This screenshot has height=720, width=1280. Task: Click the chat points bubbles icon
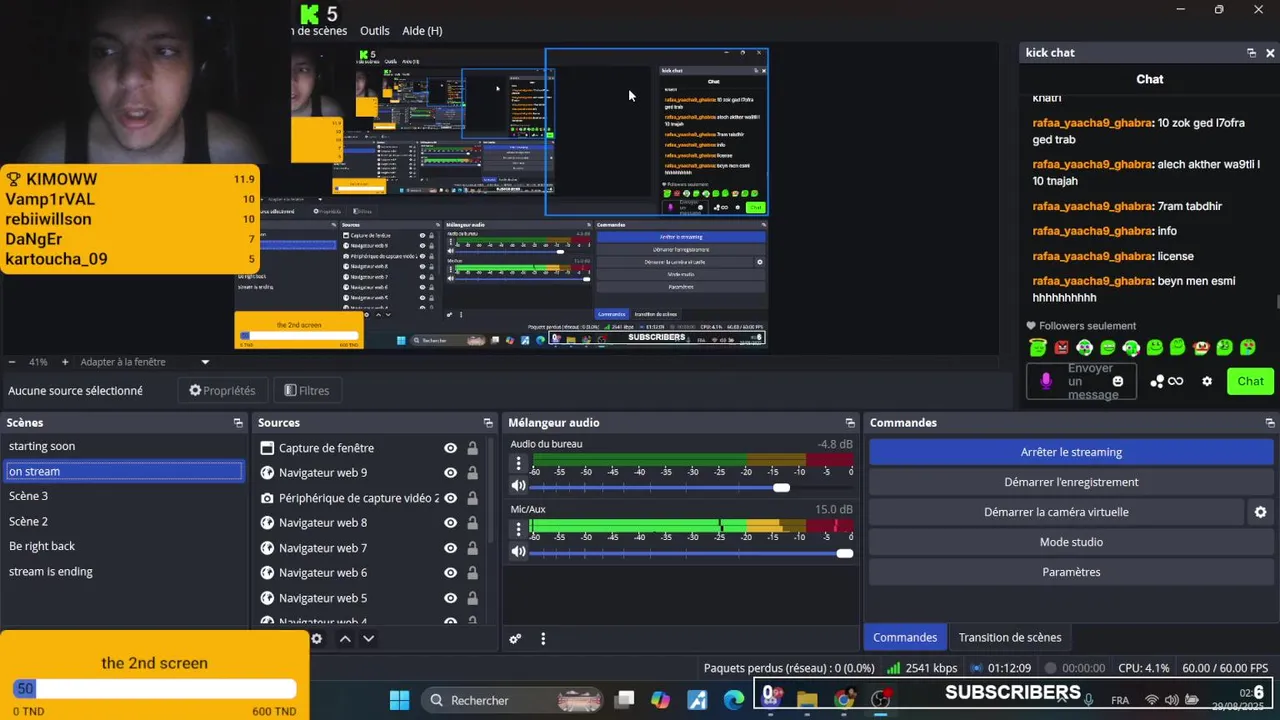[x=1157, y=381]
